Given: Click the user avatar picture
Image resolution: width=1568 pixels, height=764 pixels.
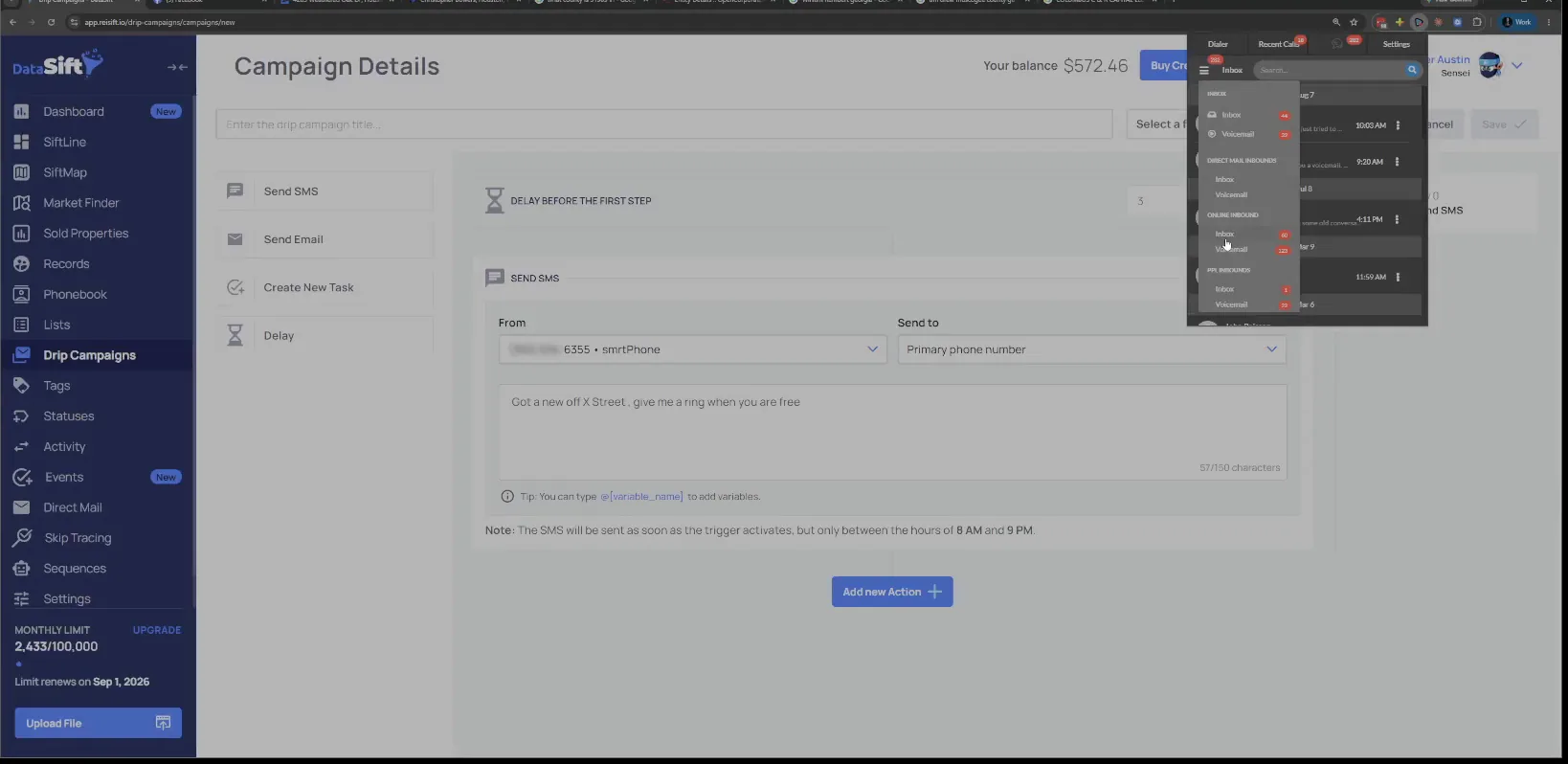Looking at the screenshot, I should (x=1490, y=65).
